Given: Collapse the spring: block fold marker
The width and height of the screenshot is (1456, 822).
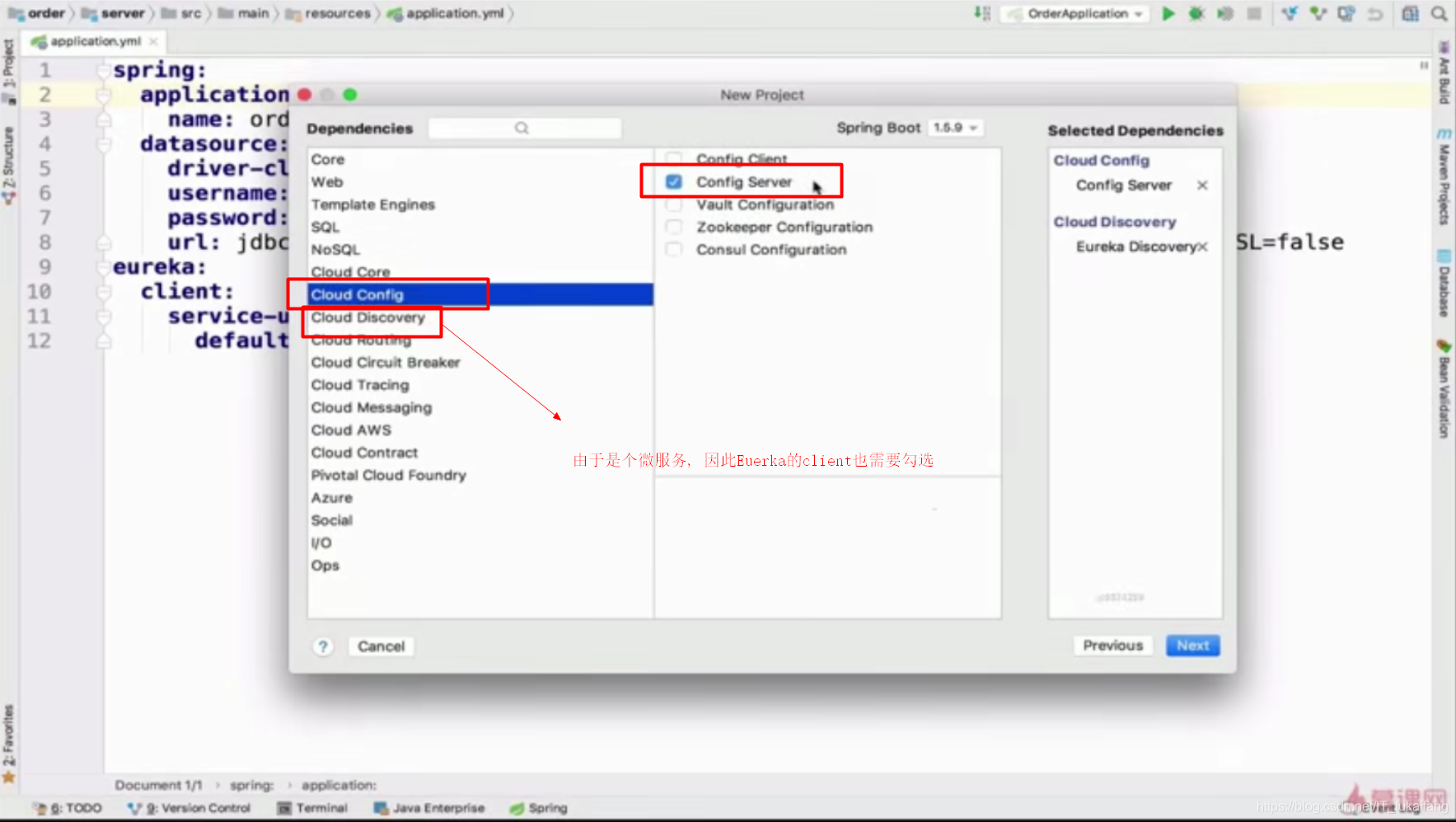Looking at the screenshot, I should coord(104,71).
